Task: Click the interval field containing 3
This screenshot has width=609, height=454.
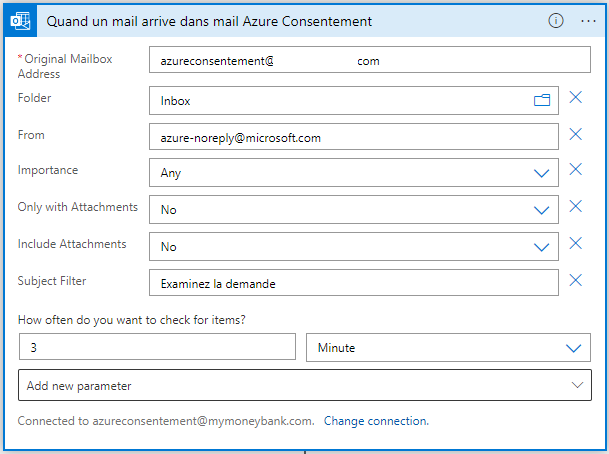Action: (157, 347)
